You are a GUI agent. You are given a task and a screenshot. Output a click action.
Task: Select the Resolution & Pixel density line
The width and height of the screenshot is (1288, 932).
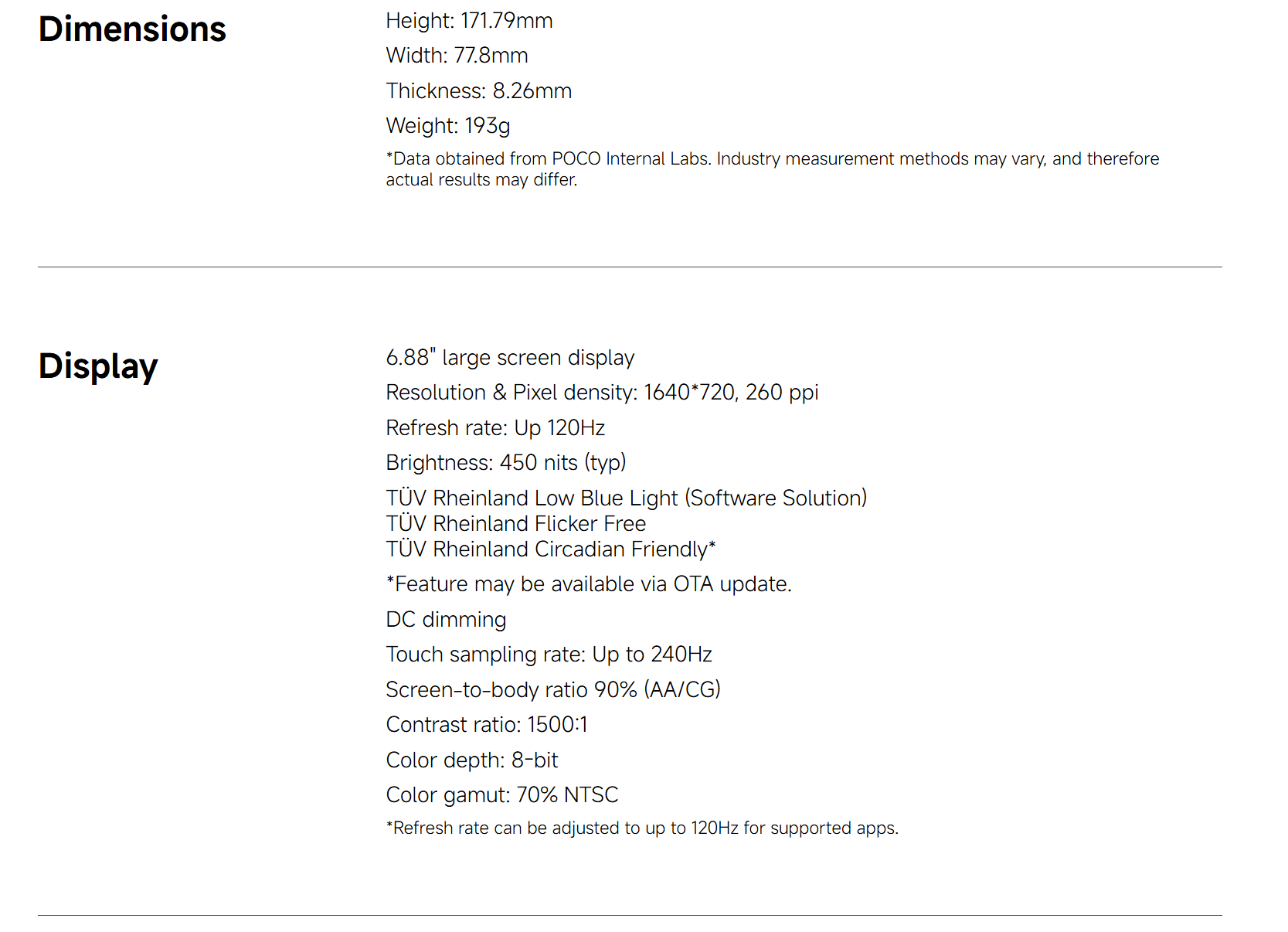[602, 393]
